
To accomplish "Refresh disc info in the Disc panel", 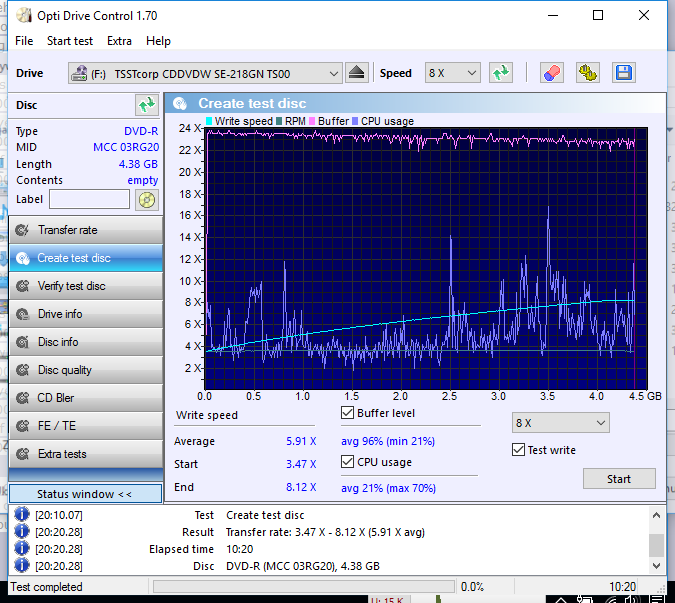I will [x=147, y=105].
